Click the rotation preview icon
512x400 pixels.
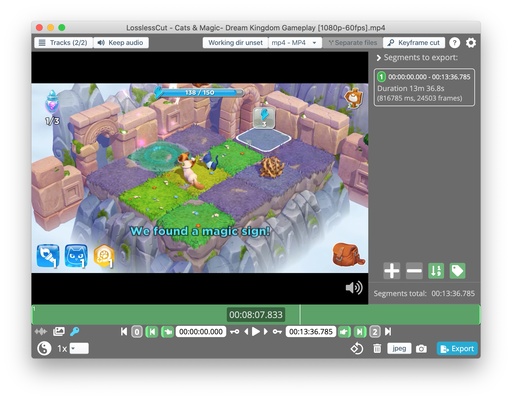357,349
